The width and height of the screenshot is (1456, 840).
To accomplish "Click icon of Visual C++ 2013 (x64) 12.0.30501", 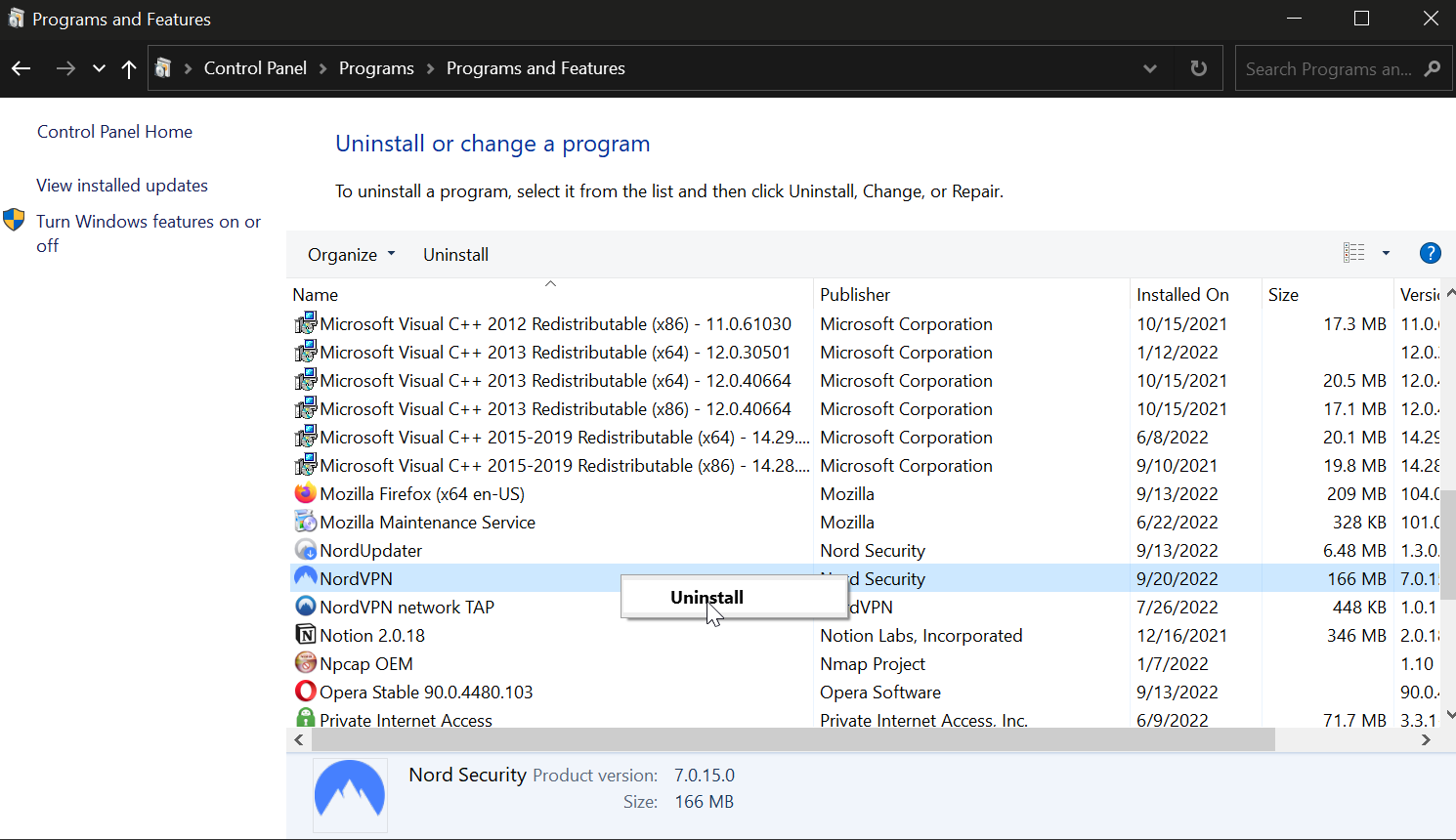I will point(306,352).
